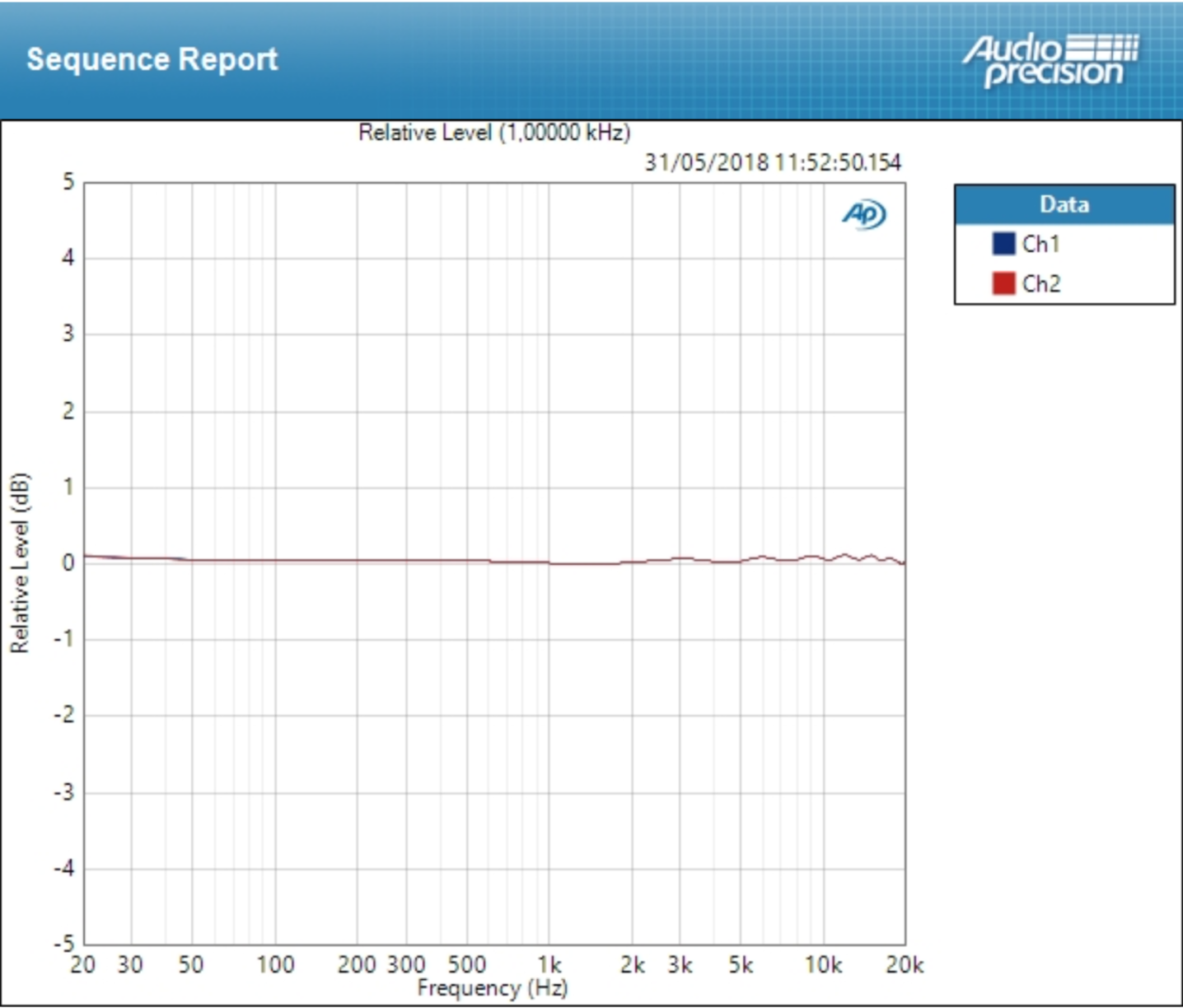The width and height of the screenshot is (1183, 1008).
Task: Click the timestamp 31/05/2018 11:52:50.154
Action: pos(773,161)
